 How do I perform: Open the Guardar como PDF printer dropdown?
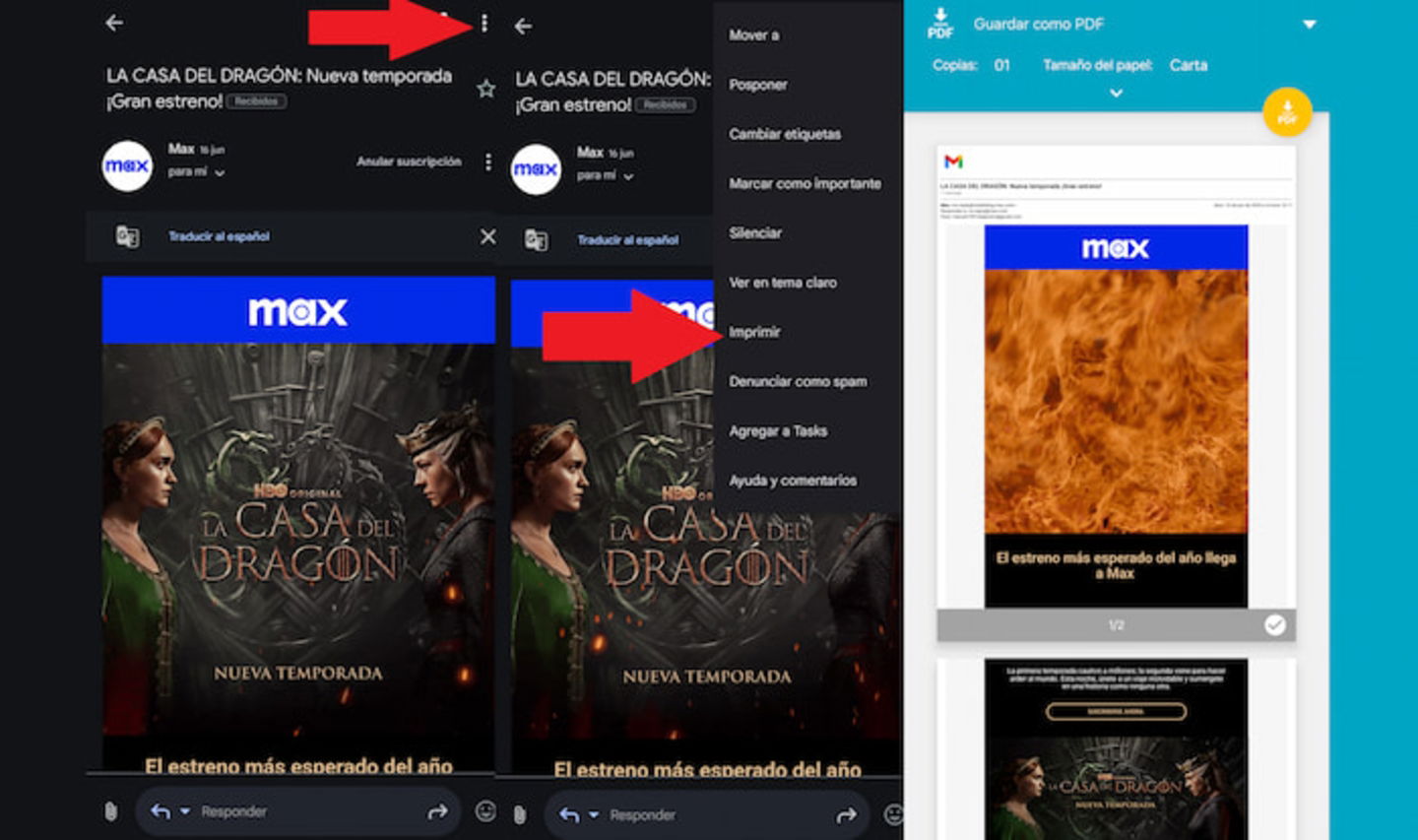click(x=1310, y=24)
